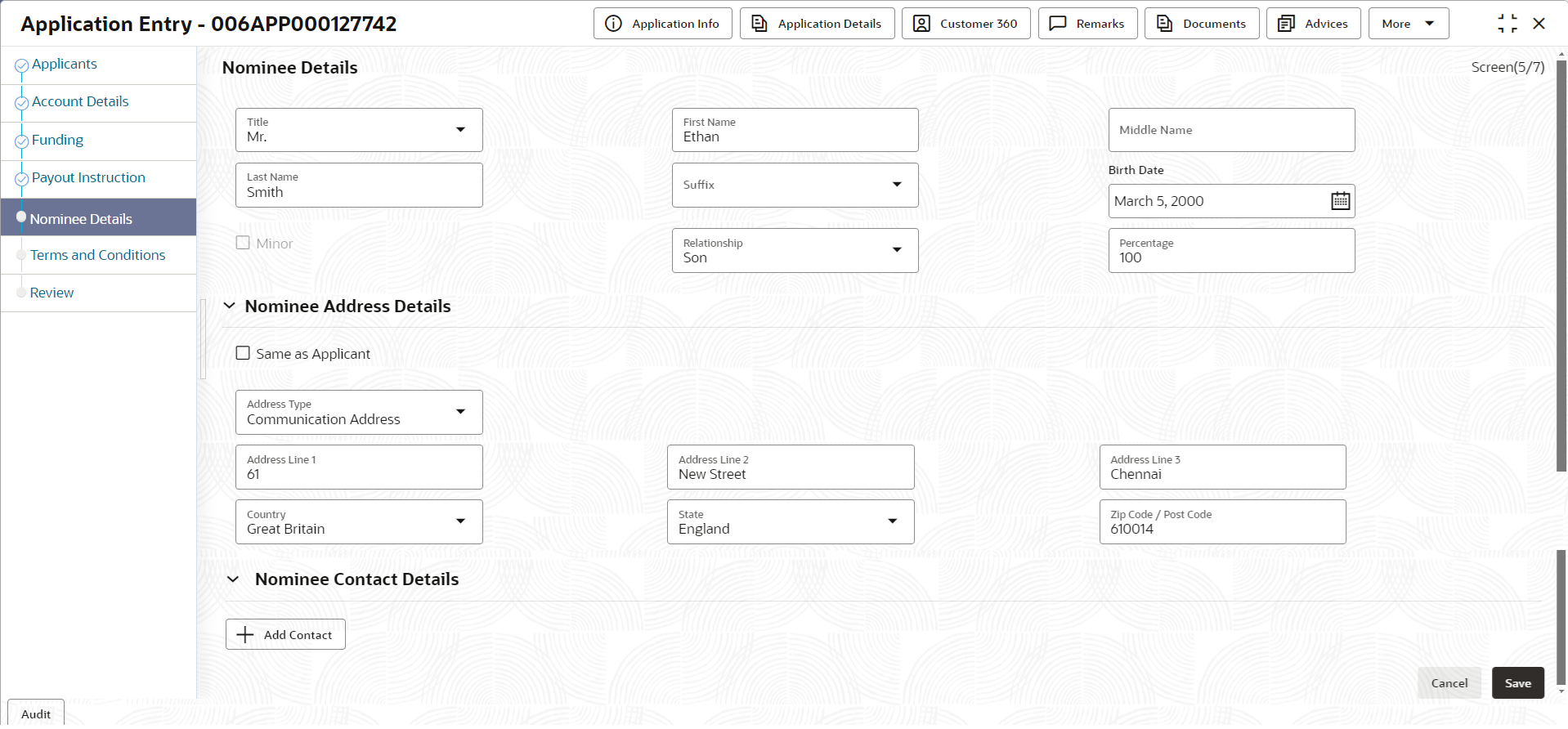Click the Last Name field
Image resolution: width=1568 pixels, height=729 pixels.
click(359, 185)
